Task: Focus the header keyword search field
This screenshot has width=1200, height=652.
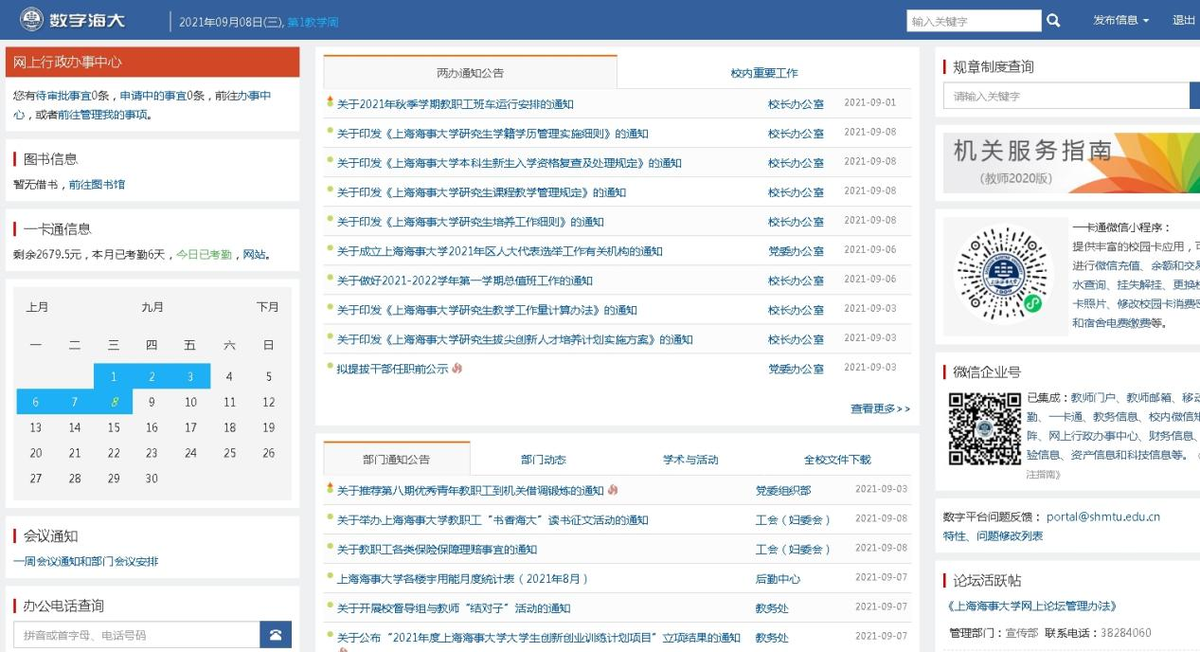Action: [973, 21]
